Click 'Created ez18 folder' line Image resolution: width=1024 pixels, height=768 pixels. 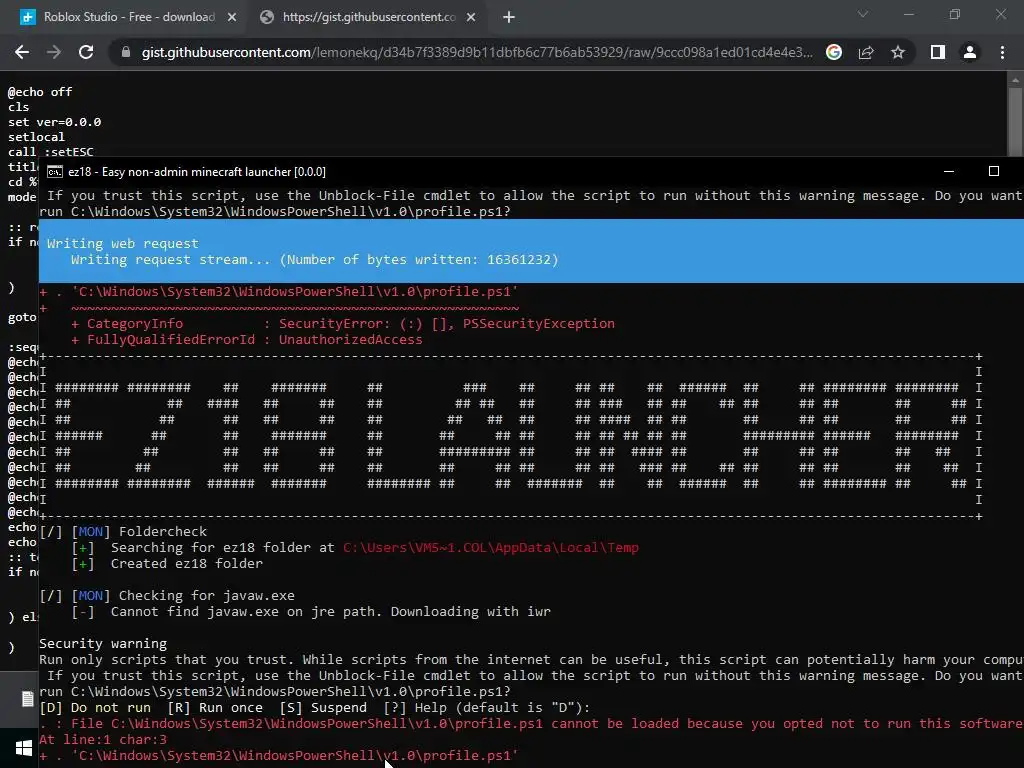click(x=167, y=564)
